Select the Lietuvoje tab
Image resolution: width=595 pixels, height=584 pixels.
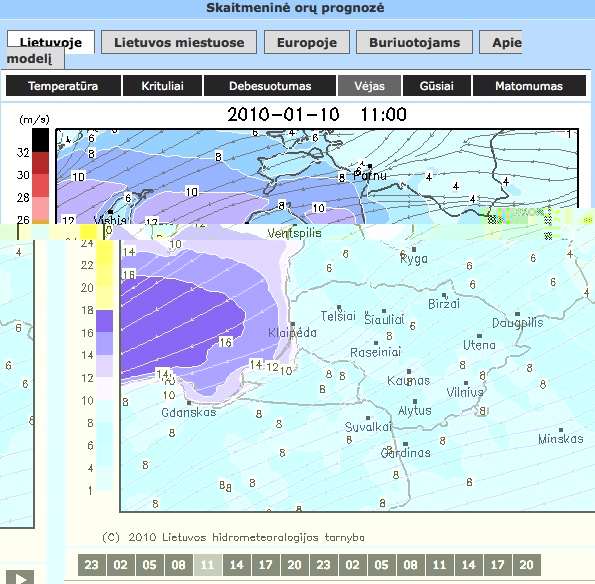click(x=50, y=42)
